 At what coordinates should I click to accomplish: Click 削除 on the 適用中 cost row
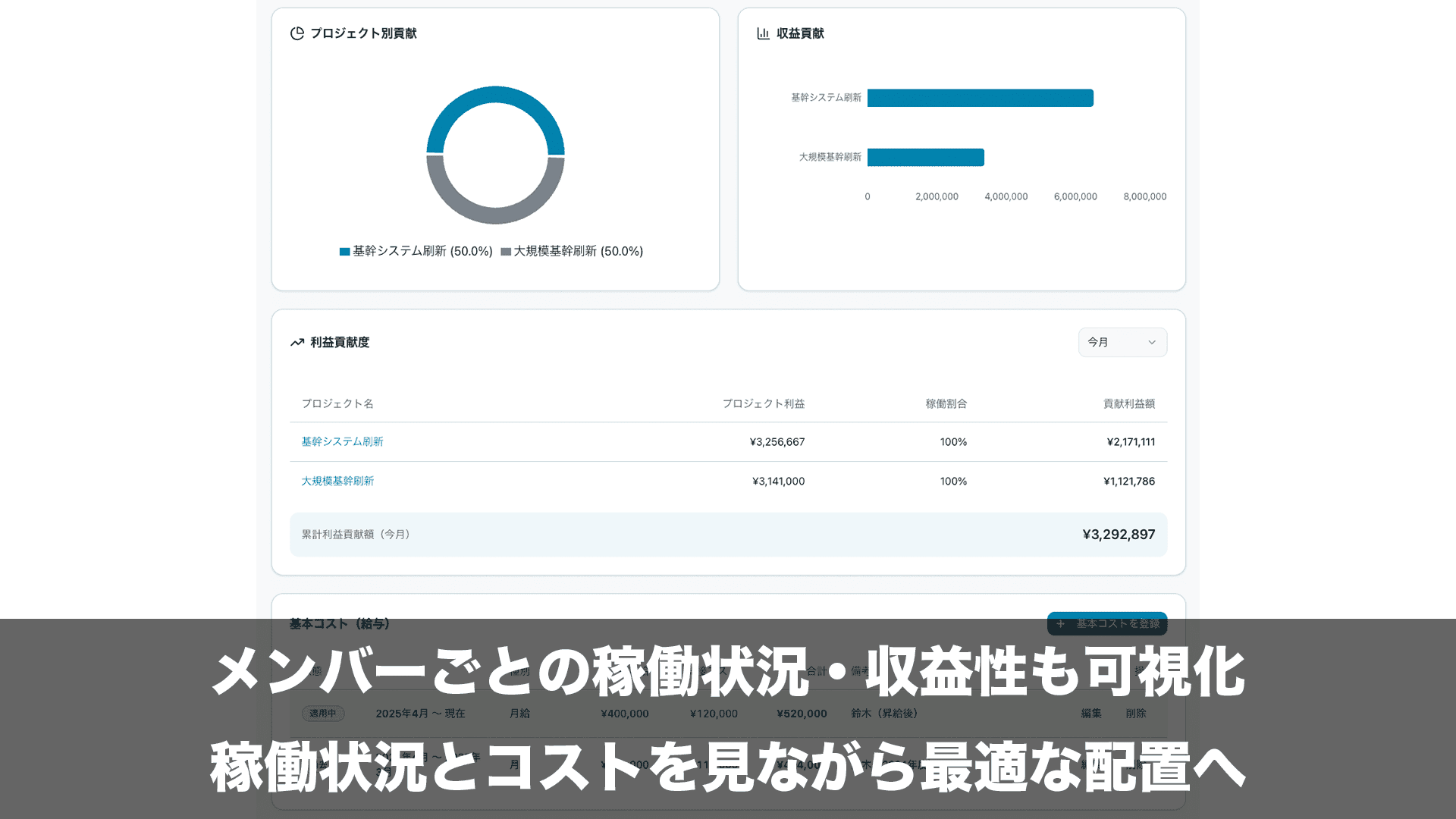1135,714
